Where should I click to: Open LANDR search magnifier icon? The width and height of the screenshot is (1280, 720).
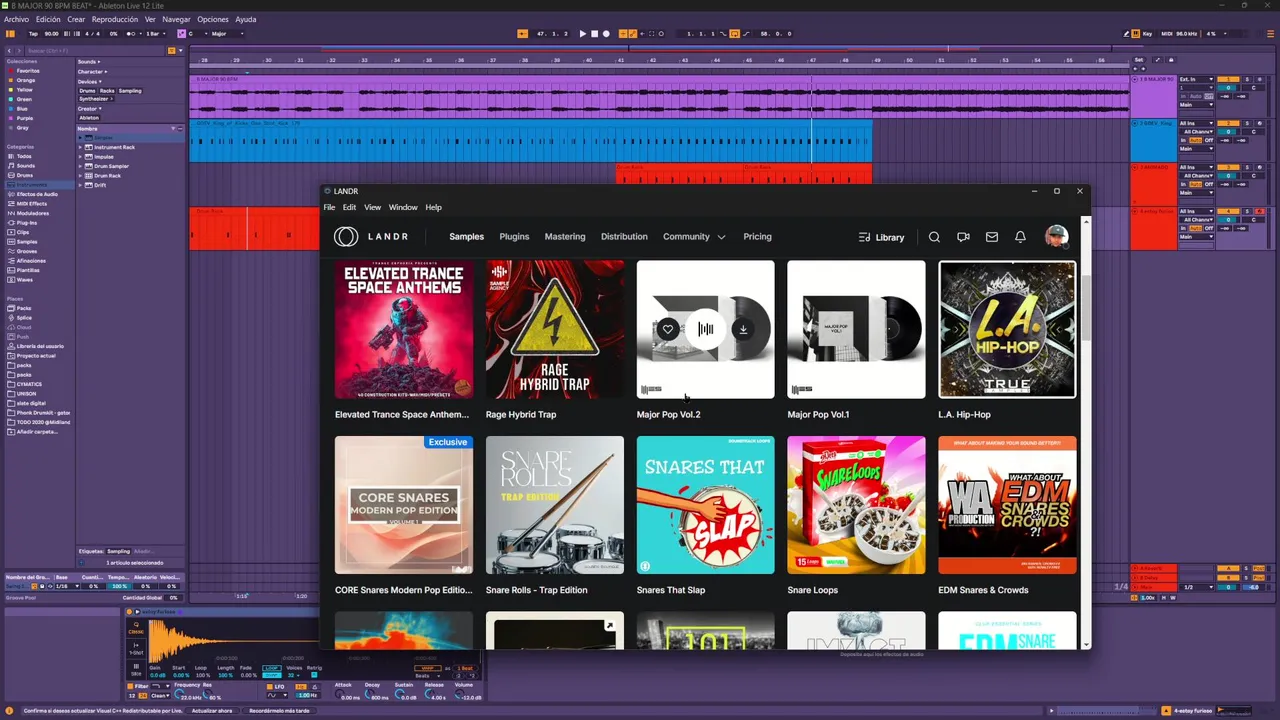(934, 237)
